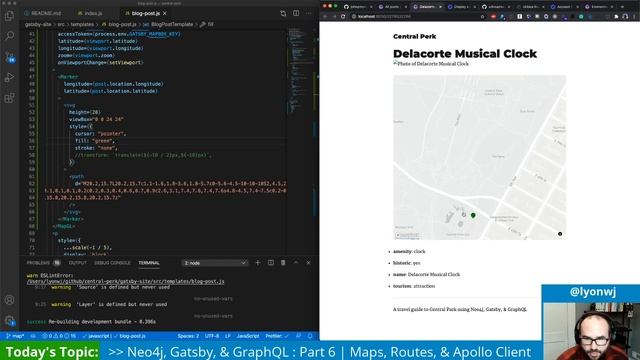Click the minimap in the code editor
The width and height of the screenshot is (640, 360).
click(300, 69)
